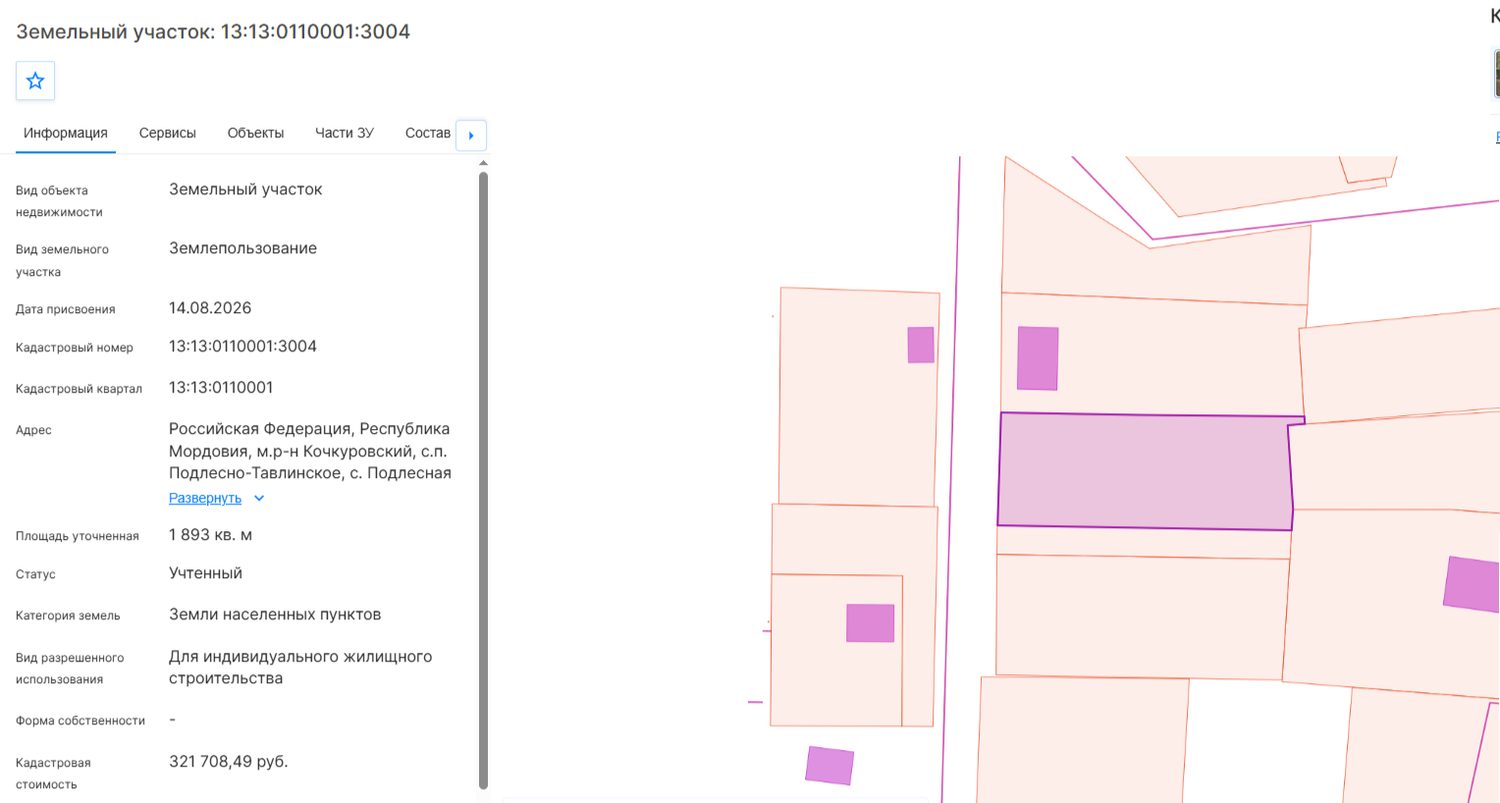Image resolution: width=1500 pixels, height=803 pixels.
Task: Click the info panel vertical scrollbar
Action: (484, 480)
